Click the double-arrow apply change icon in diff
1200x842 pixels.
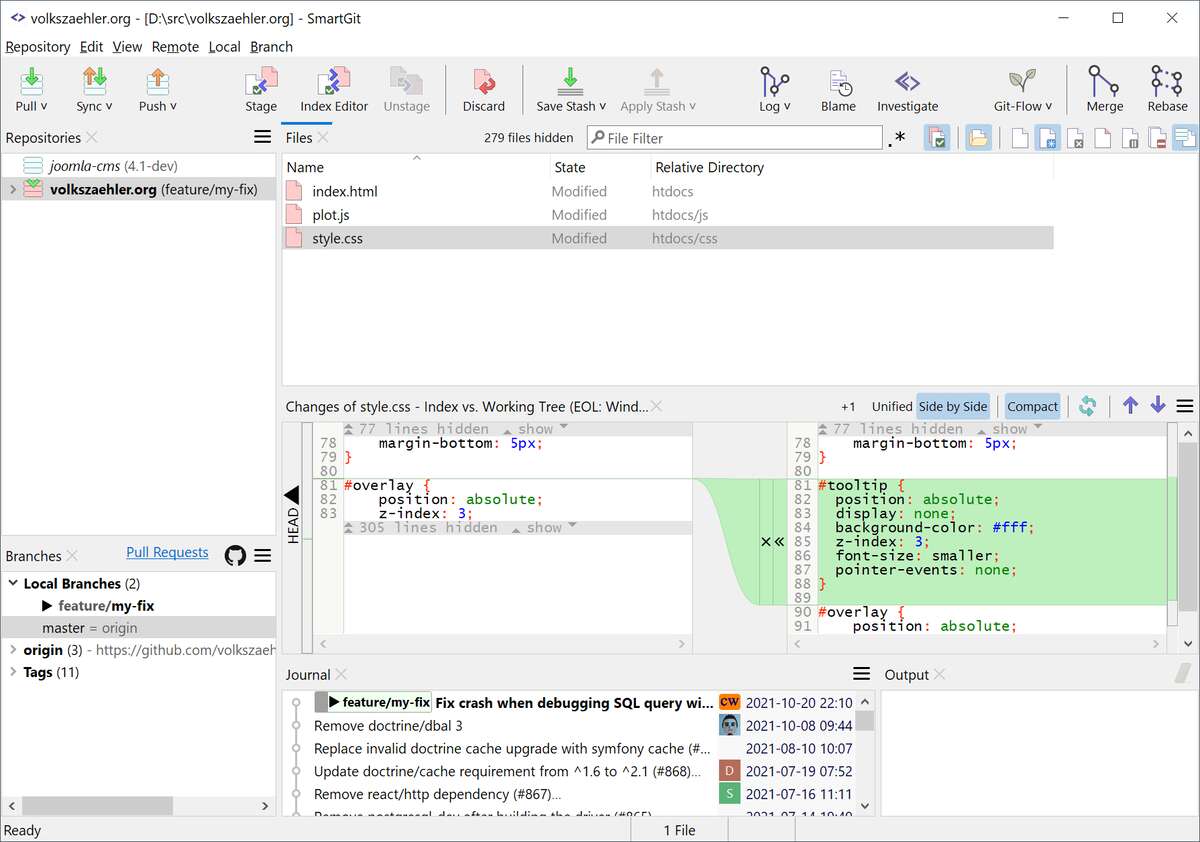point(778,541)
